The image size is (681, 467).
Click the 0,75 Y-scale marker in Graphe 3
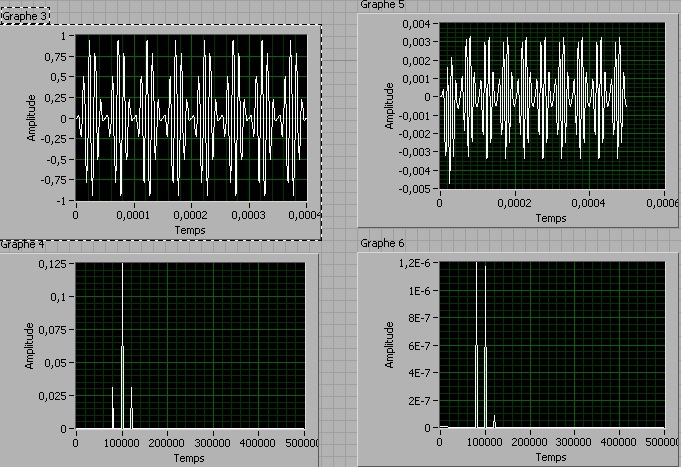(55, 57)
